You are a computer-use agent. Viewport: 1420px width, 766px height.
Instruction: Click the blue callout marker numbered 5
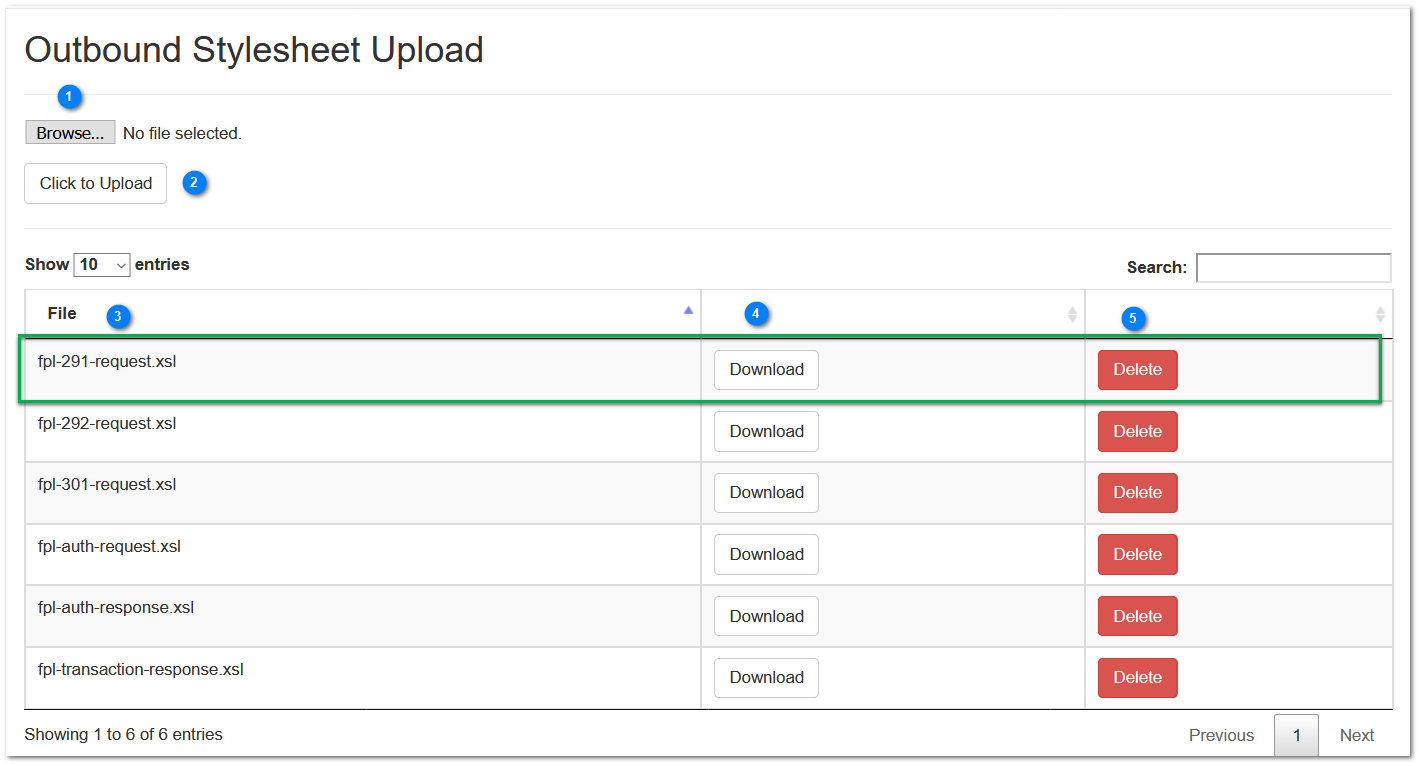point(1132,319)
